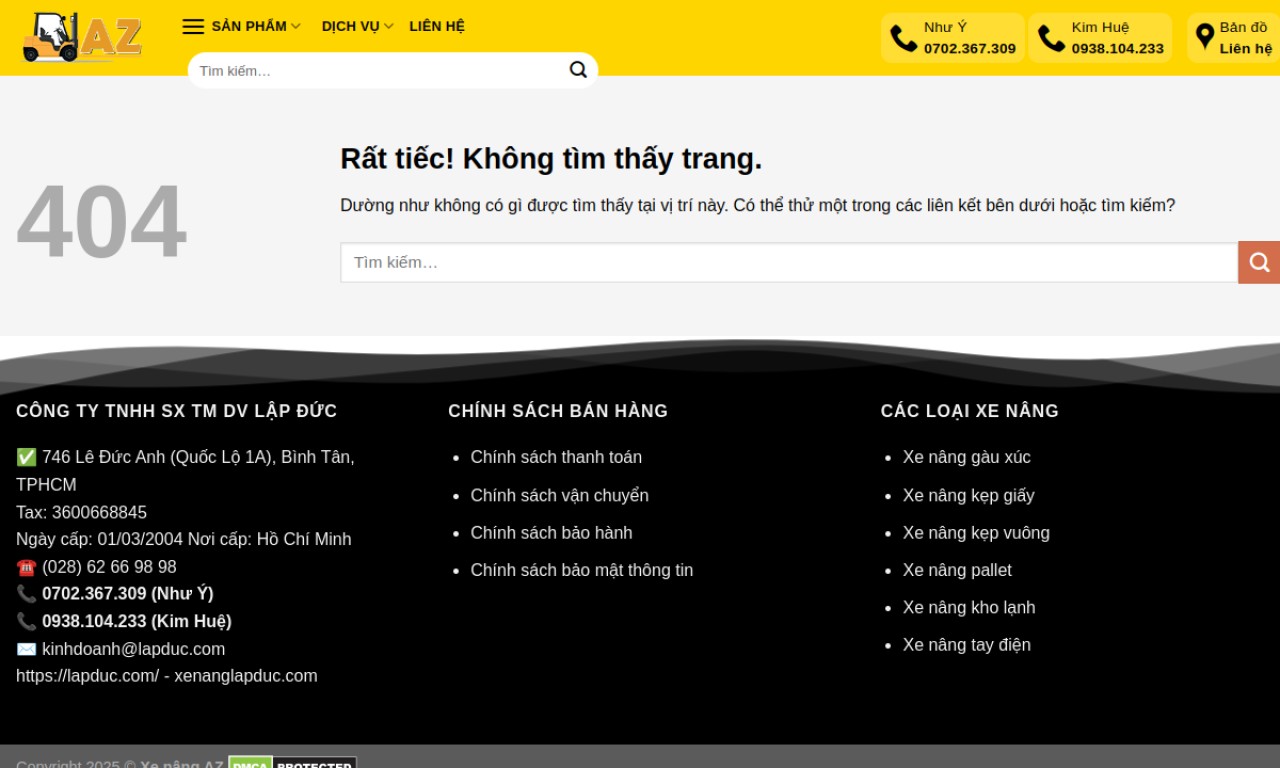Click the address 746 Lê Đức Anh text
The height and width of the screenshot is (768, 1280).
click(185, 471)
